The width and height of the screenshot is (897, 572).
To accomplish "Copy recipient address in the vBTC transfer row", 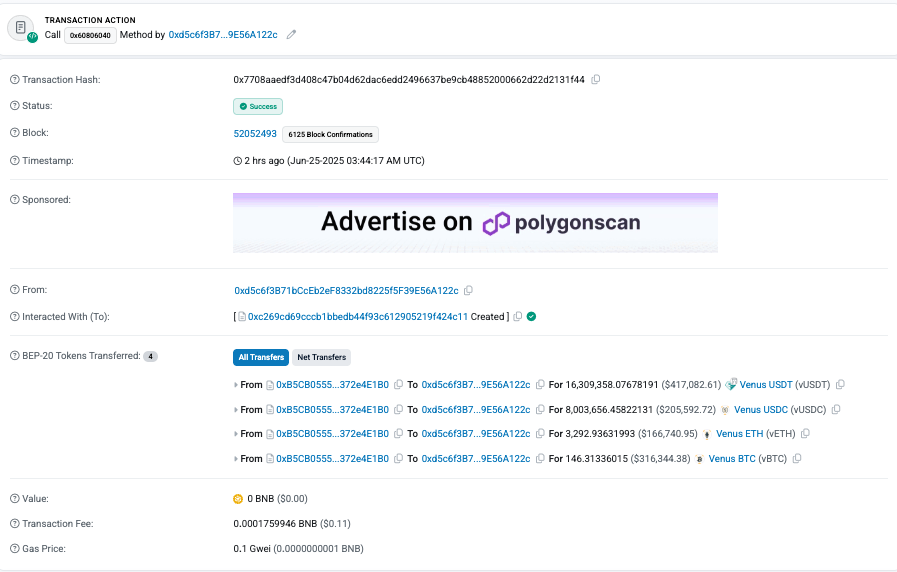I will pos(540,459).
